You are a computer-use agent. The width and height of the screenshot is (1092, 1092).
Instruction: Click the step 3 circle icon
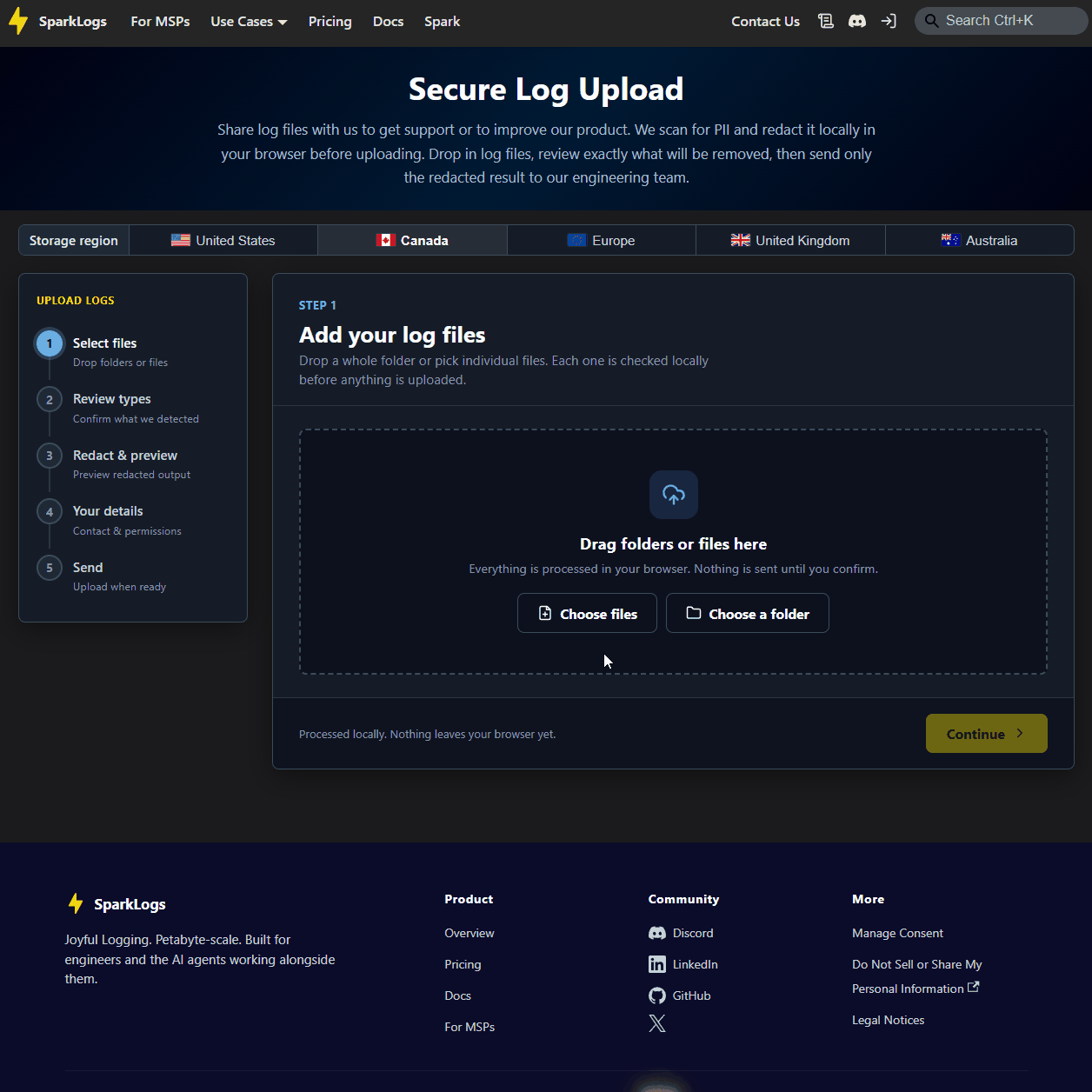coord(50,456)
